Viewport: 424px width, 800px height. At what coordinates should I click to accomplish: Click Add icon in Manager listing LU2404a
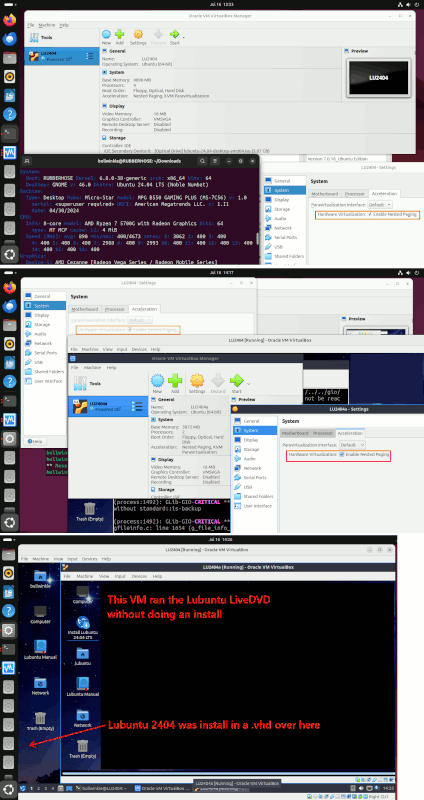click(175, 383)
